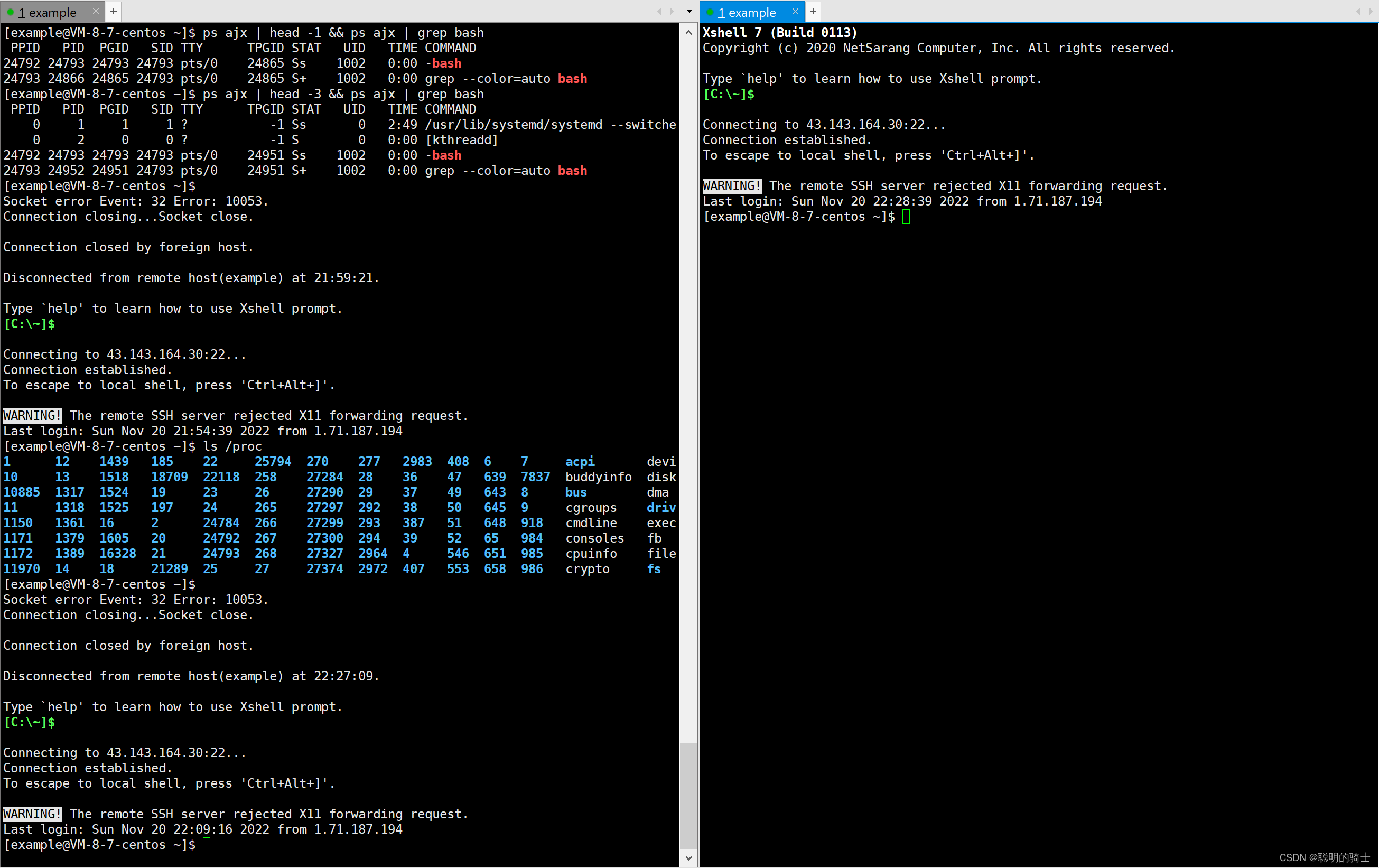Image resolution: width=1379 pixels, height=868 pixels.
Task: Open a new tab in the left terminal pane
Action: point(114,11)
